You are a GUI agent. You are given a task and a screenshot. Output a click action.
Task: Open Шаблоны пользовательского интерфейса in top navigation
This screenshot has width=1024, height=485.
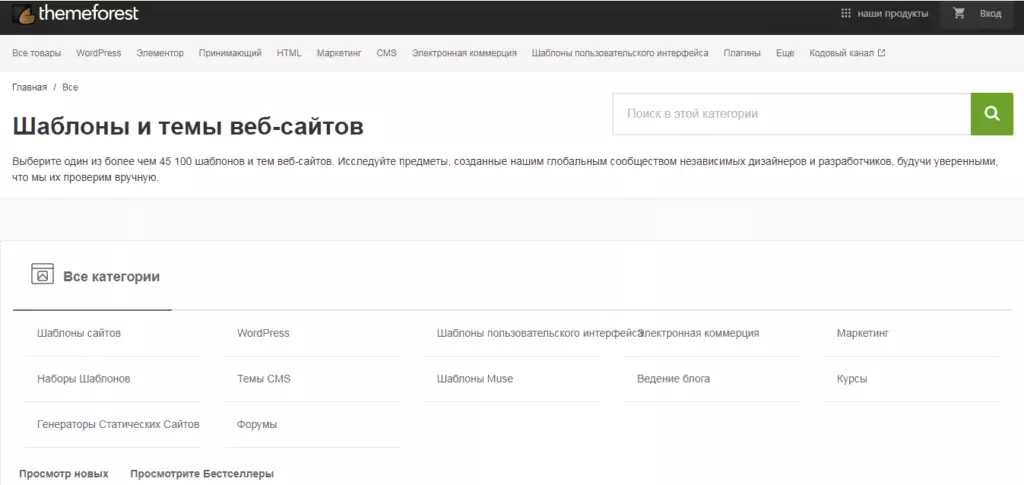620,54
